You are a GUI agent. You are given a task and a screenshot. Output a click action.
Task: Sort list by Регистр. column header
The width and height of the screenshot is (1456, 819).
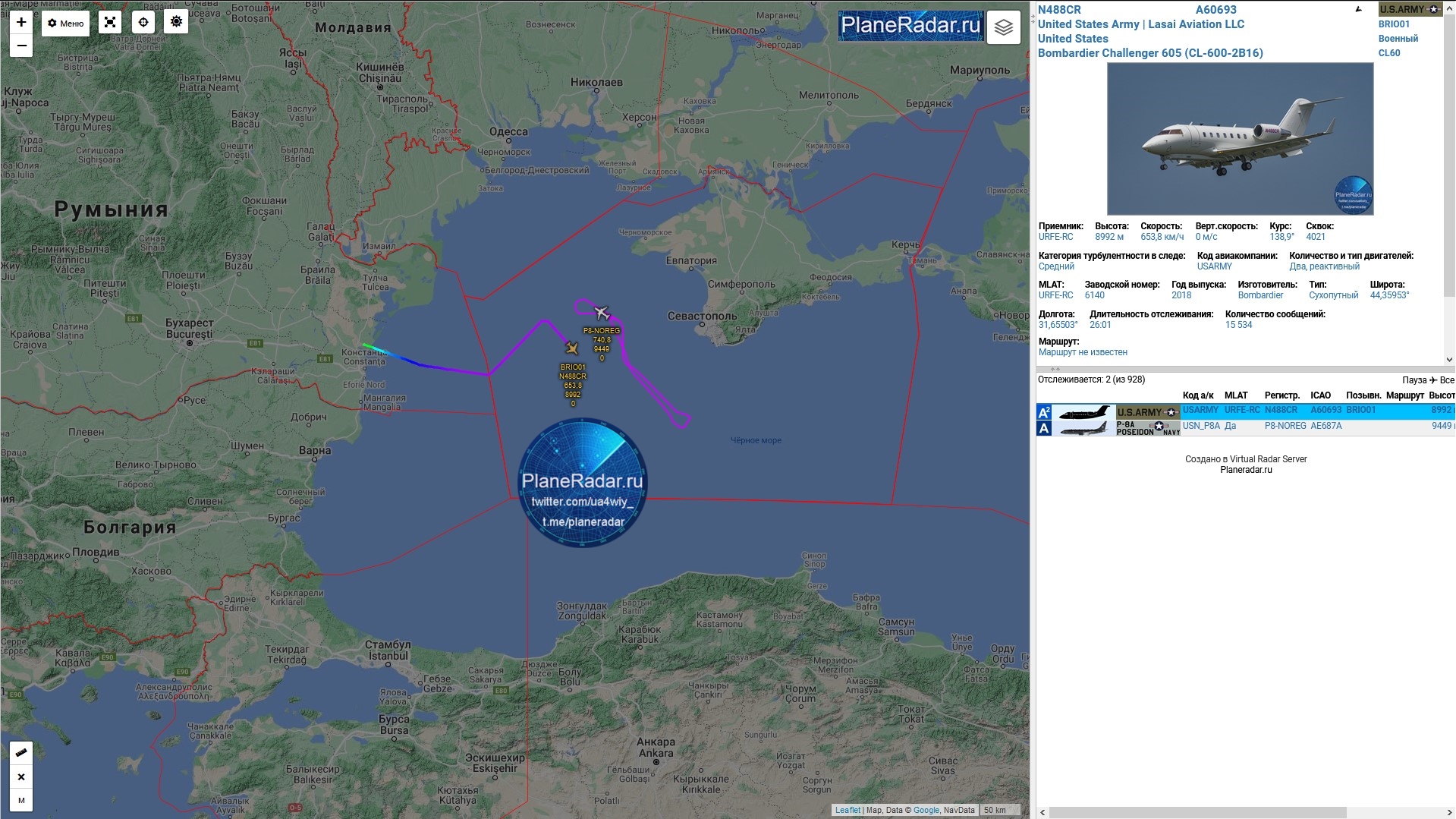click(1282, 395)
